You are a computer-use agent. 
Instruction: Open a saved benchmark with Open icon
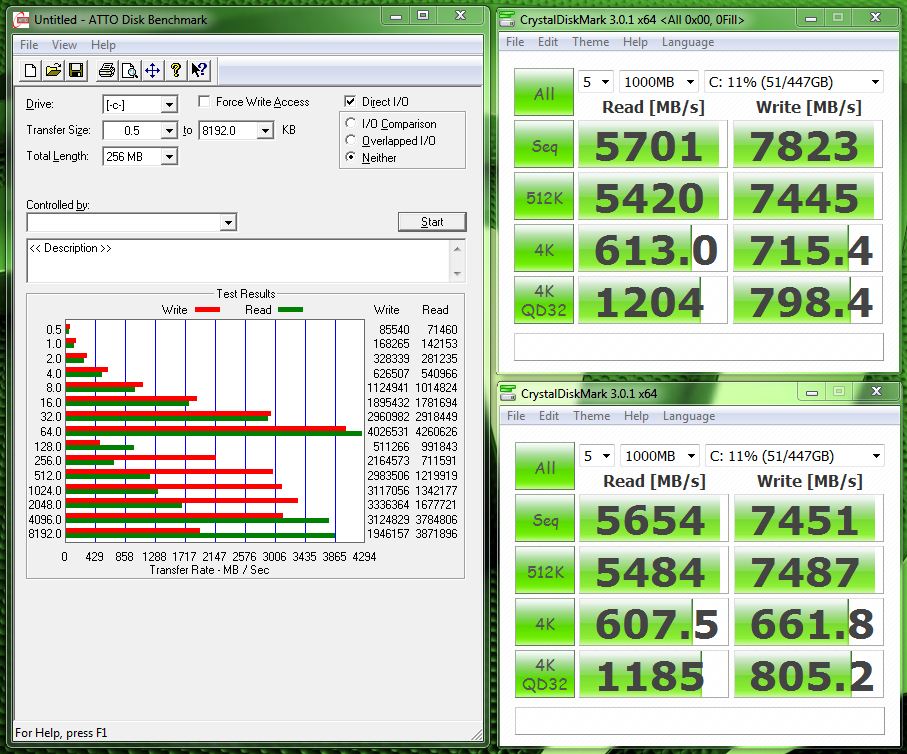(53, 71)
